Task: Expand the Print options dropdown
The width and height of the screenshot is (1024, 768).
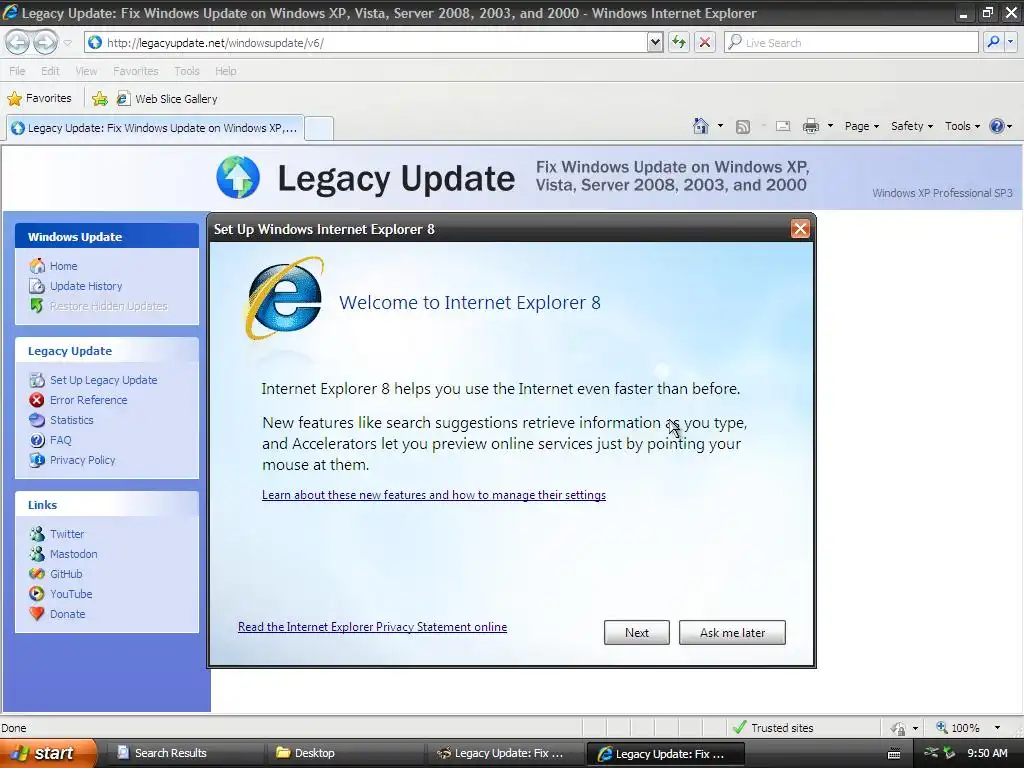Action: [x=830, y=126]
